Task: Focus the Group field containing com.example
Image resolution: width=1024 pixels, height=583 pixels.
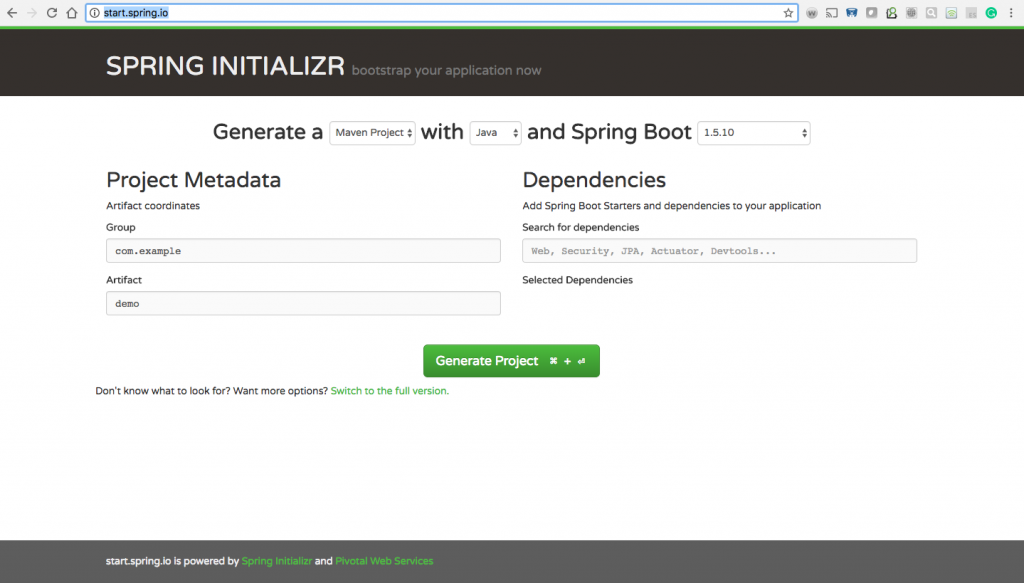Action: tap(303, 251)
